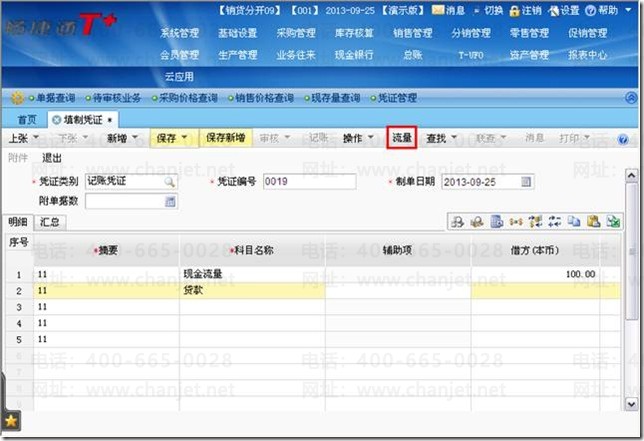644x441 pixels.
Task: Open the 库存核算 menu
Action: click(354, 33)
